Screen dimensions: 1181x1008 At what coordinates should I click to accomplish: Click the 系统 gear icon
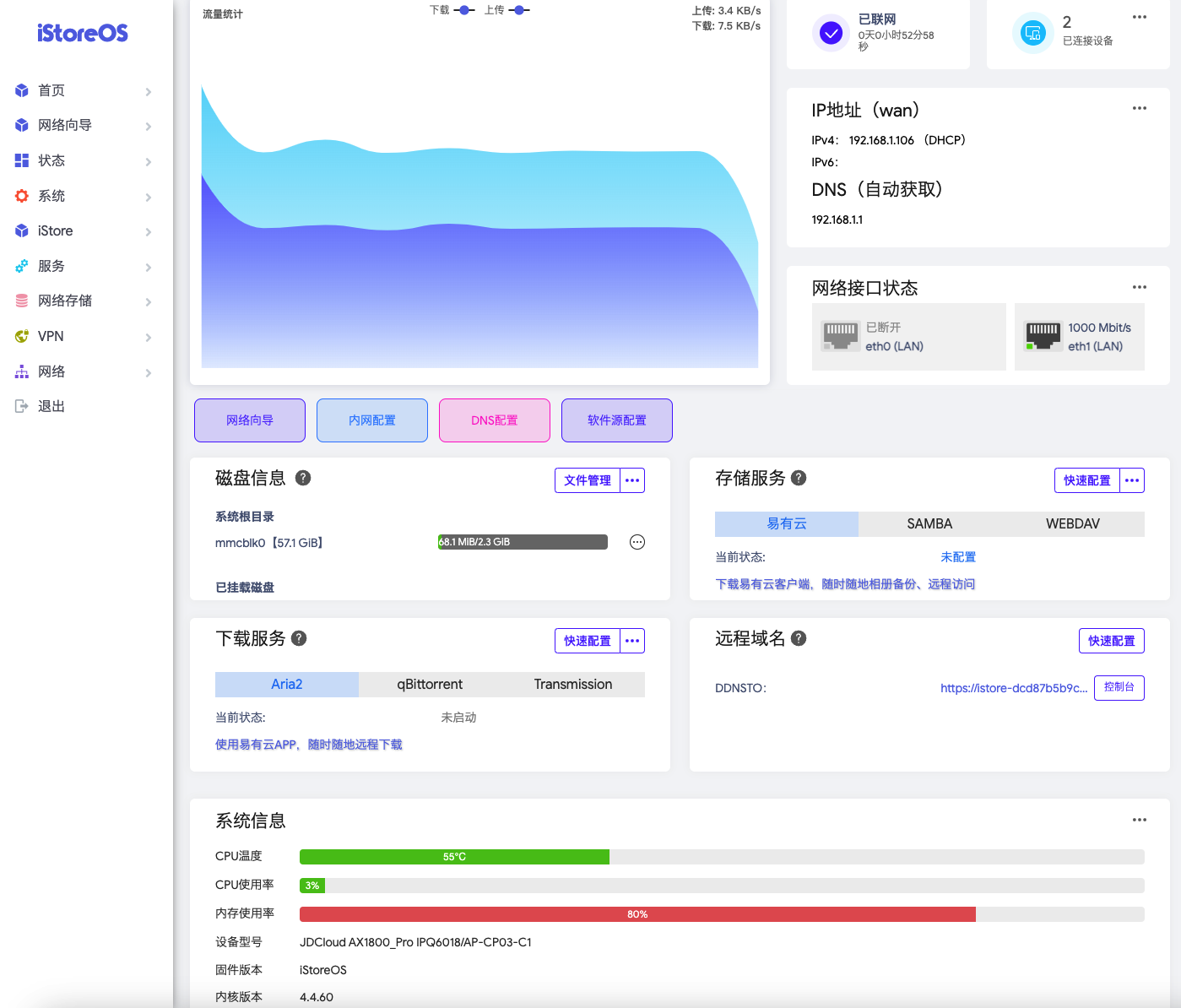point(22,196)
